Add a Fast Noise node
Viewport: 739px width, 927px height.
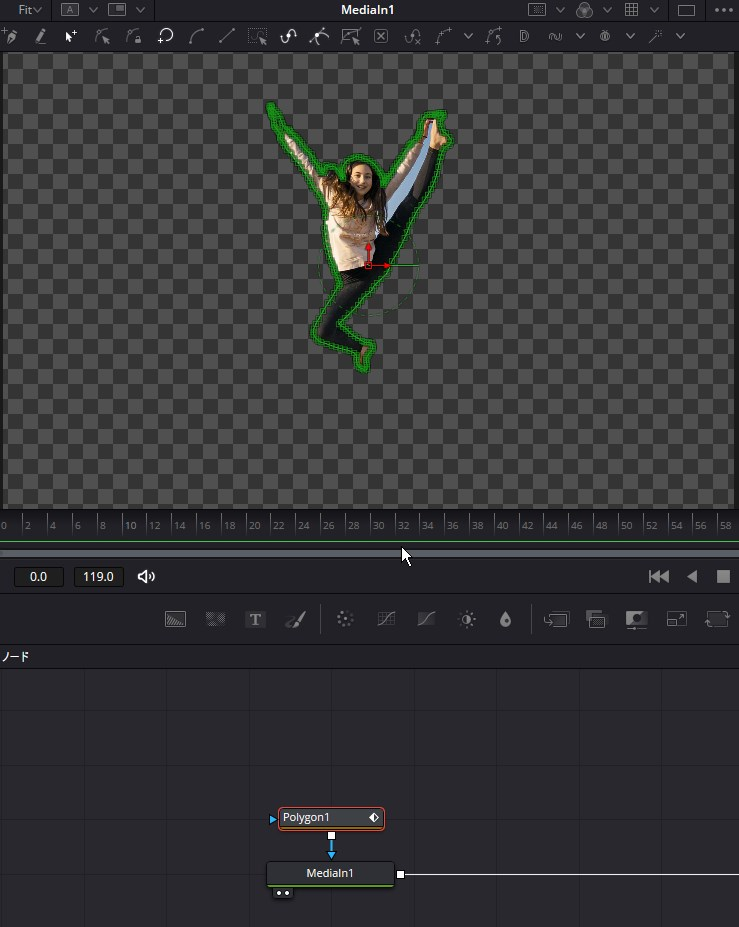pyautogui.click(x=215, y=619)
